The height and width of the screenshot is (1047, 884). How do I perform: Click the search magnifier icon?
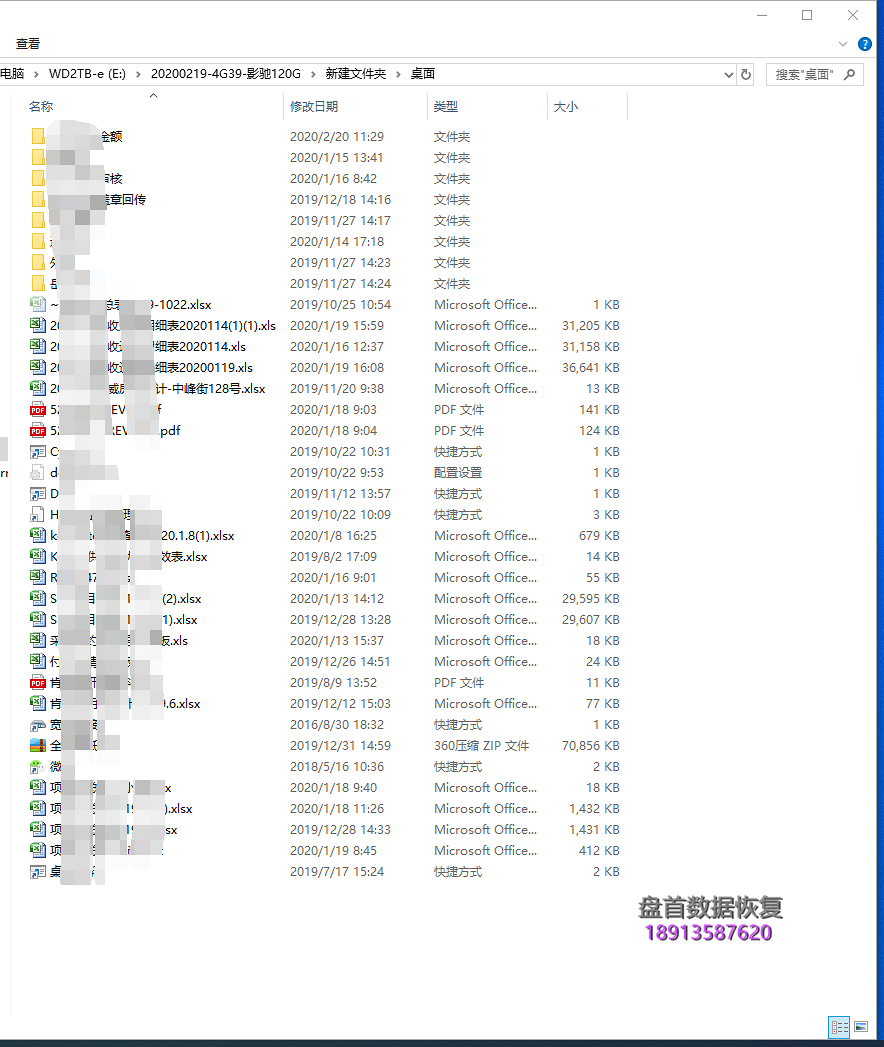tap(849, 74)
